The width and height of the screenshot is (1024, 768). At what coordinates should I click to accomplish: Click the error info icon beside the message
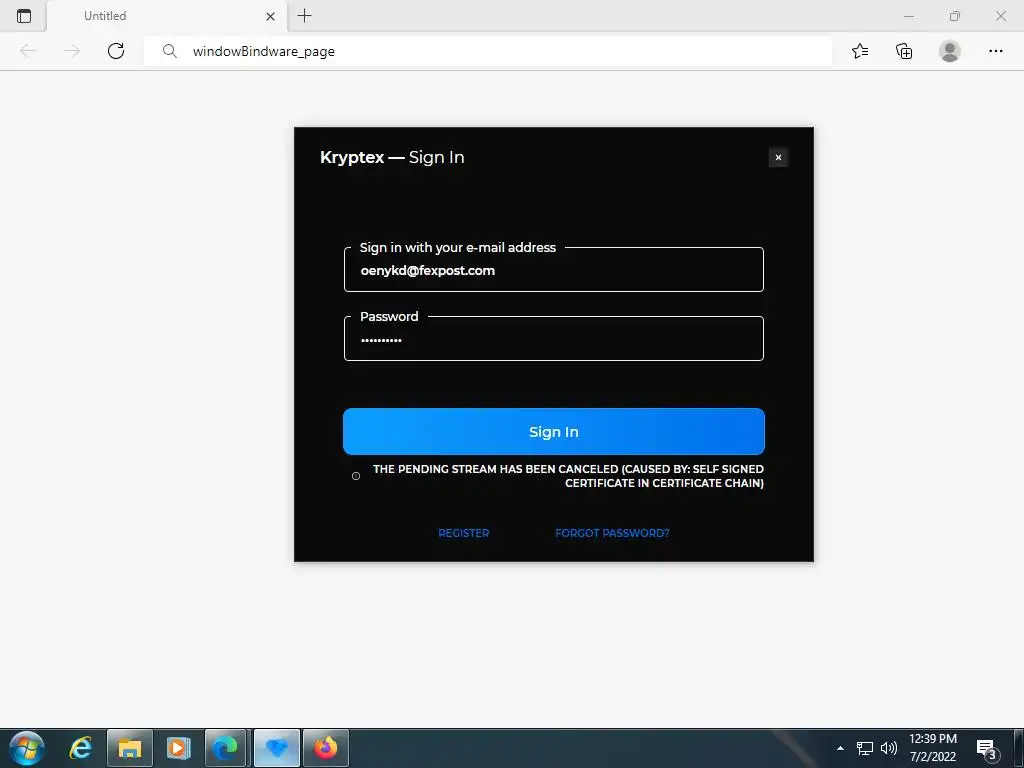(356, 476)
